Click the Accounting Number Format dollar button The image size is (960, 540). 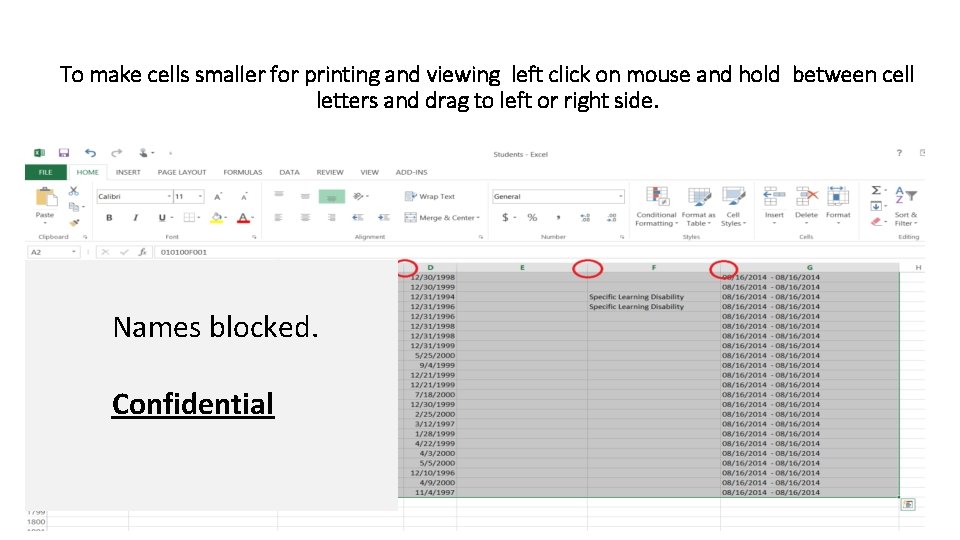[x=505, y=217]
